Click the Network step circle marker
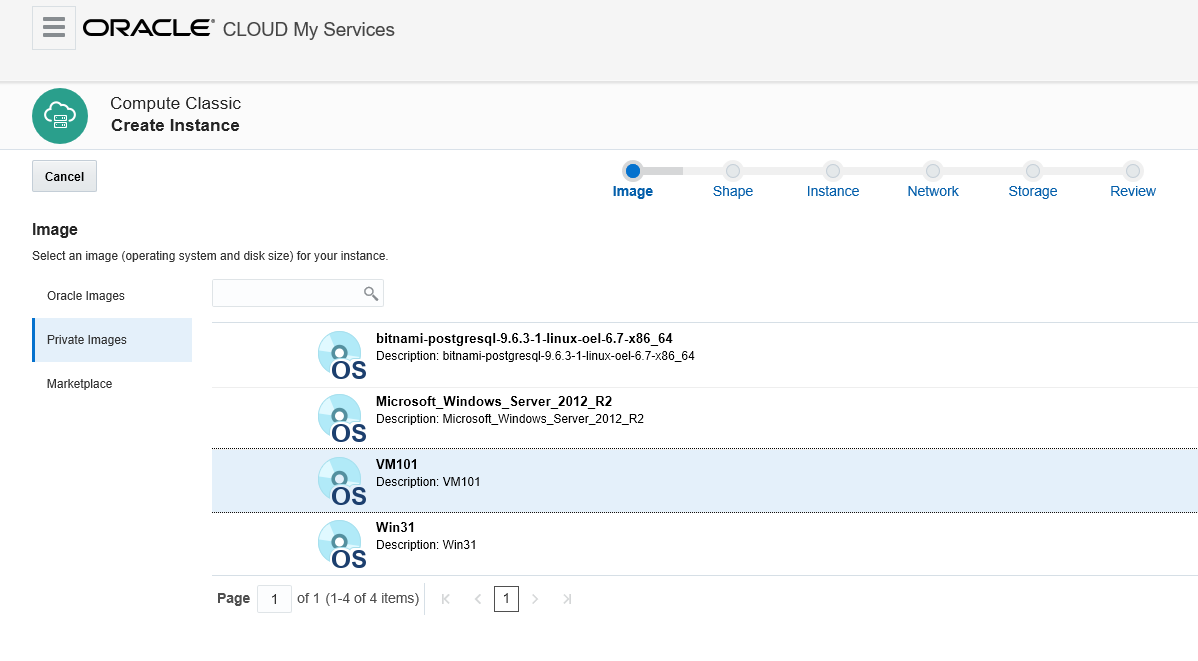The height and width of the screenshot is (661, 1198). coord(933,170)
